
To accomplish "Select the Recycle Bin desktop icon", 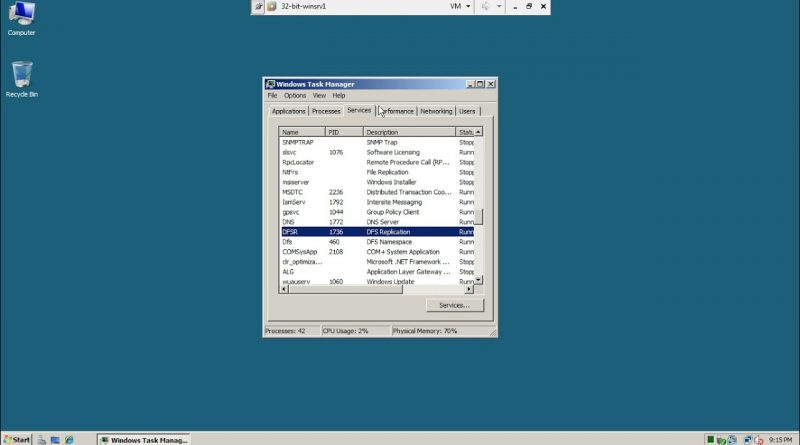I will click(x=21, y=79).
